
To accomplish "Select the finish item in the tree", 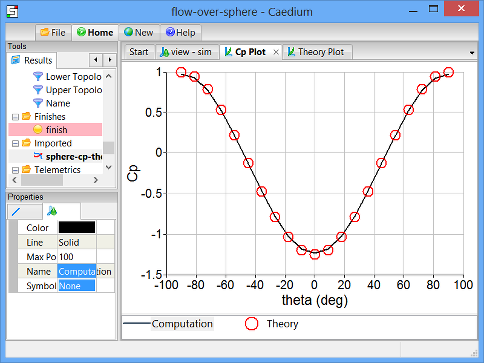I will [55, 130].
